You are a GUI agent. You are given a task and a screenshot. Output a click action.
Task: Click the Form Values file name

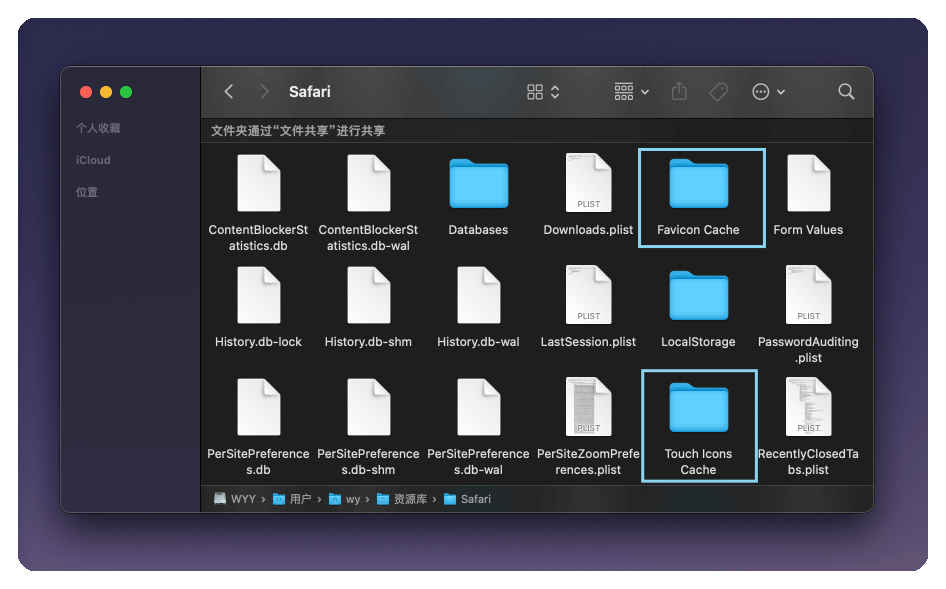(808, 230)
